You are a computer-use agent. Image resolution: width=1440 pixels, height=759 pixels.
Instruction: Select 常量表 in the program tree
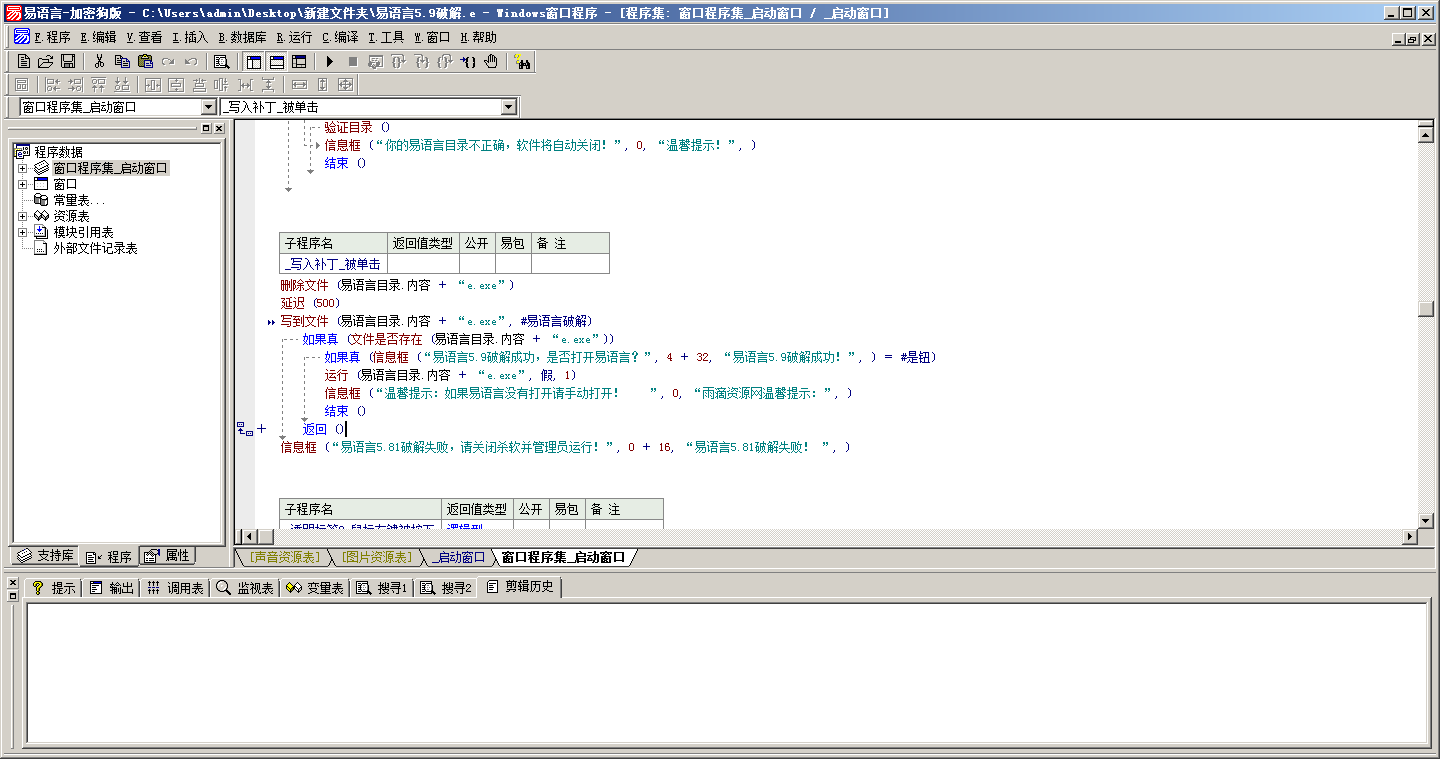point(78,200)
